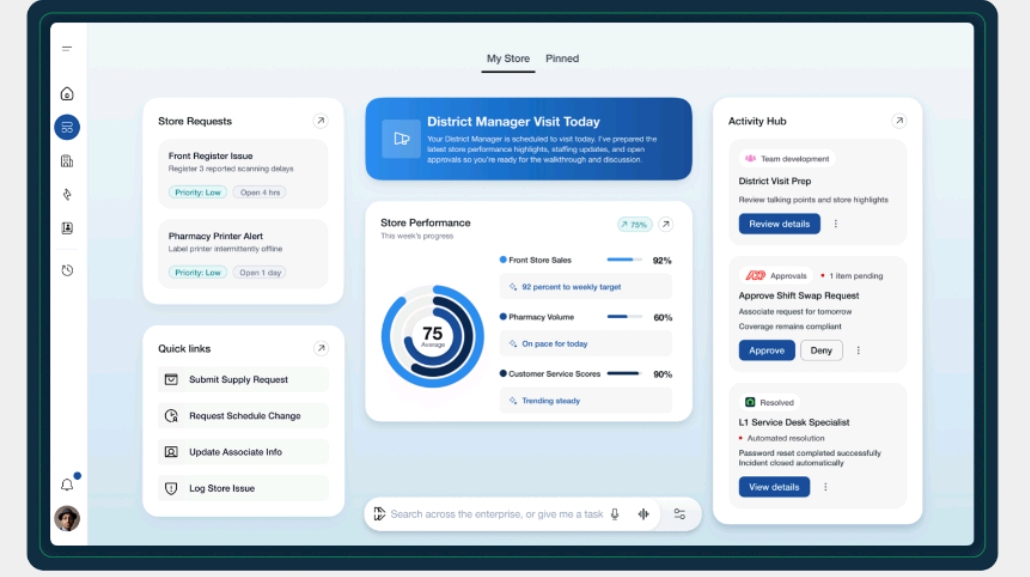
Task: Switch to the Pinned tab
Action: point(562,59)
